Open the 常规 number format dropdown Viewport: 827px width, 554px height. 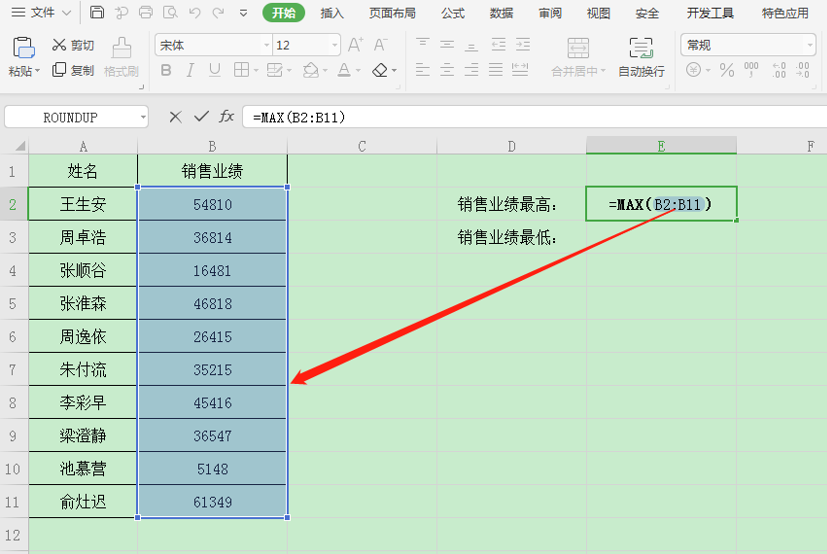(x=810, y=45)
